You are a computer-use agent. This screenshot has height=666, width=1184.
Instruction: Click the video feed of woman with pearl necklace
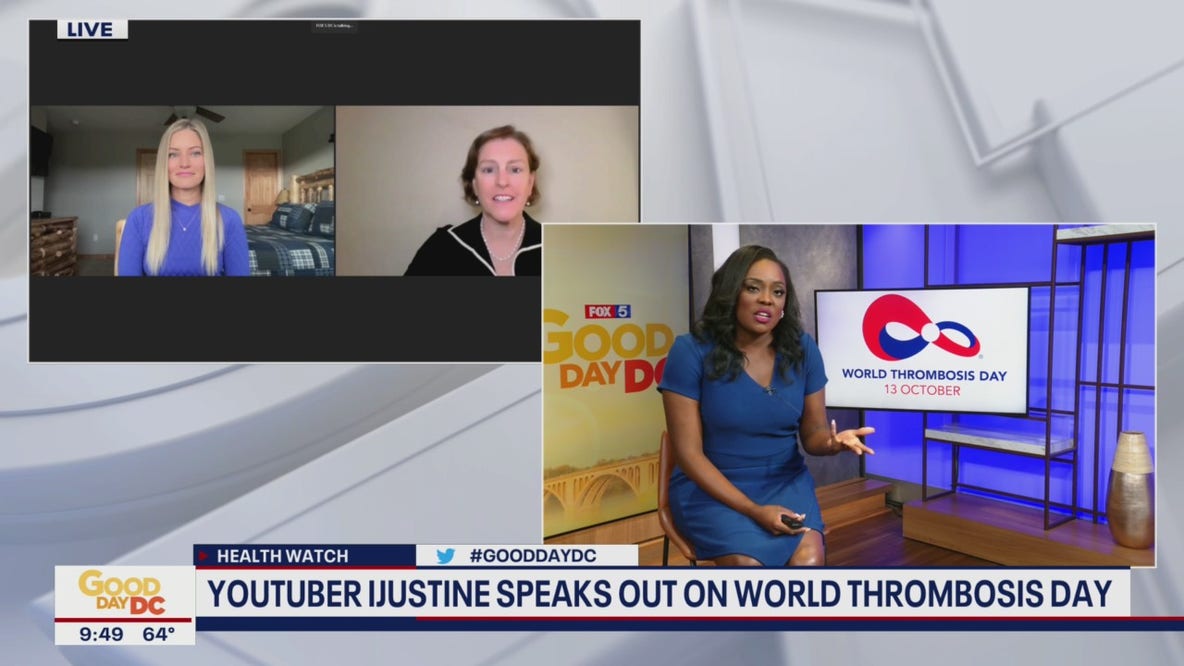(x=487, y=190)
